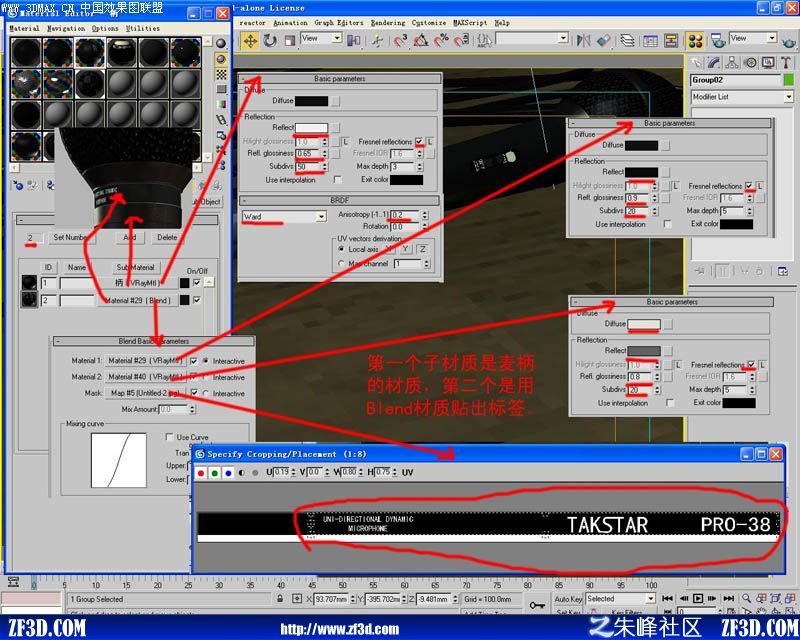The height and width of the screenshot is (640, 800).
Task: Toggle the Angle Snap icon
Action: coord(421,40)
